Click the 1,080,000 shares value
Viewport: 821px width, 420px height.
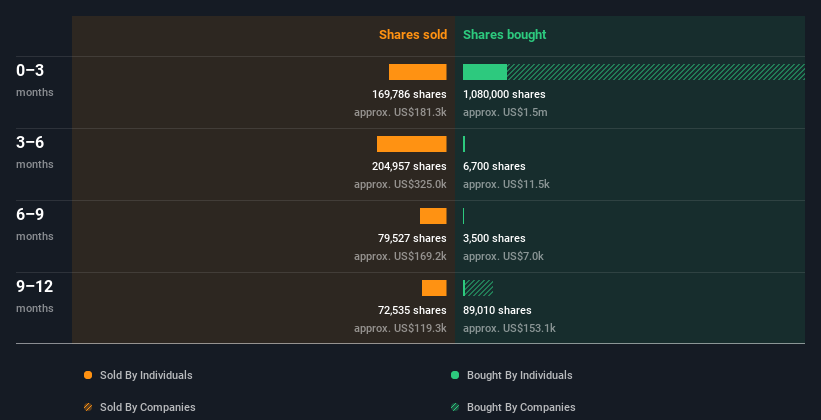coord(504,94)
